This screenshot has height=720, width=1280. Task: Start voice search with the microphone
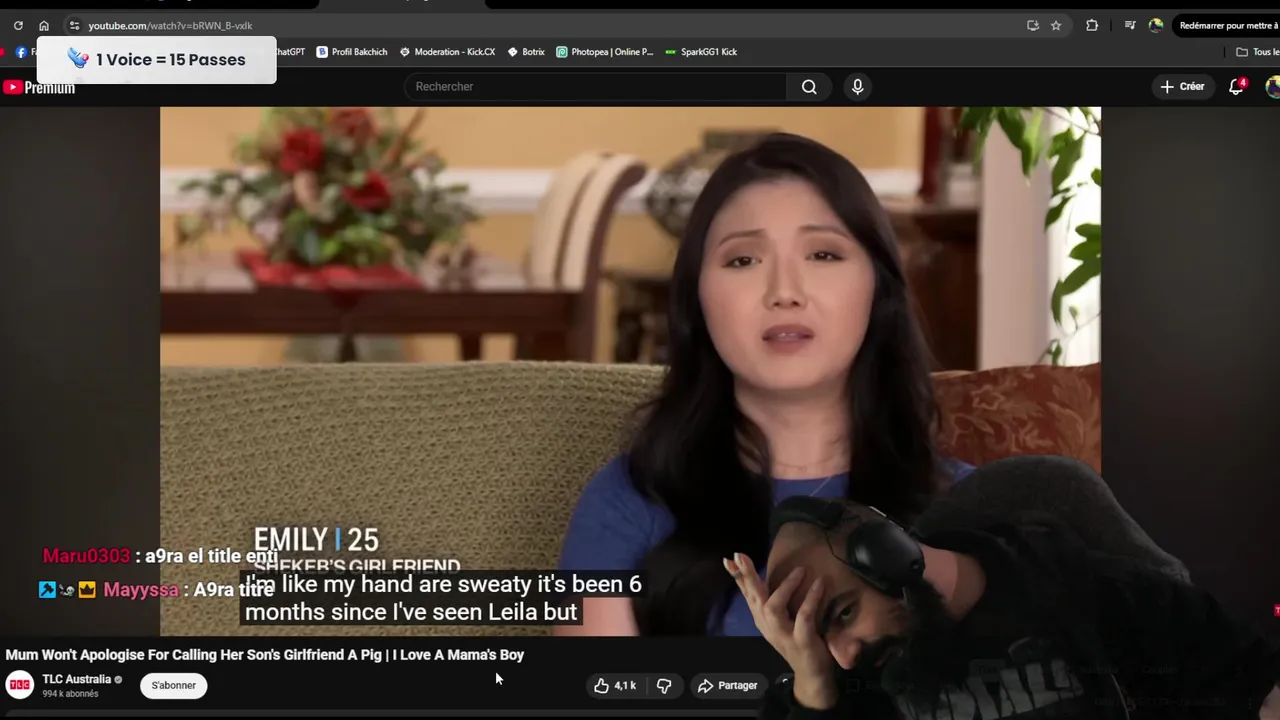point(857,87)
